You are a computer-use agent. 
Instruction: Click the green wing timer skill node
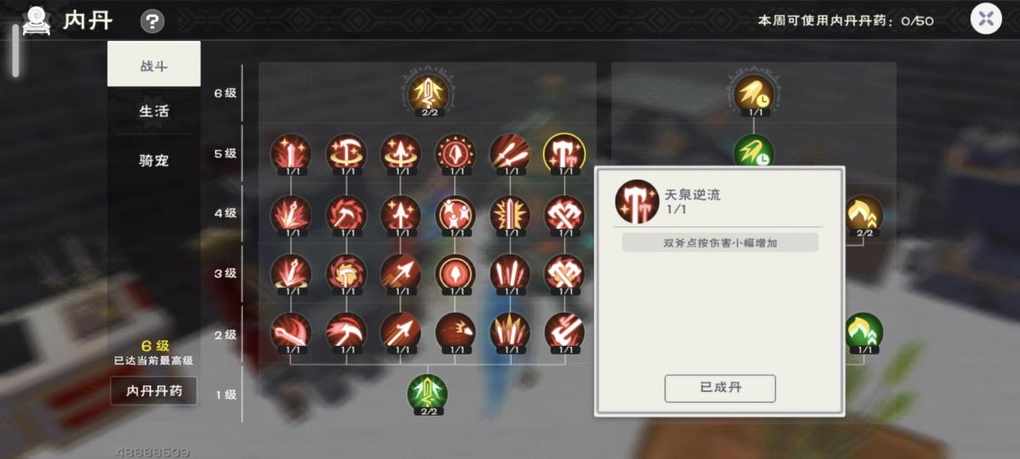754,151
